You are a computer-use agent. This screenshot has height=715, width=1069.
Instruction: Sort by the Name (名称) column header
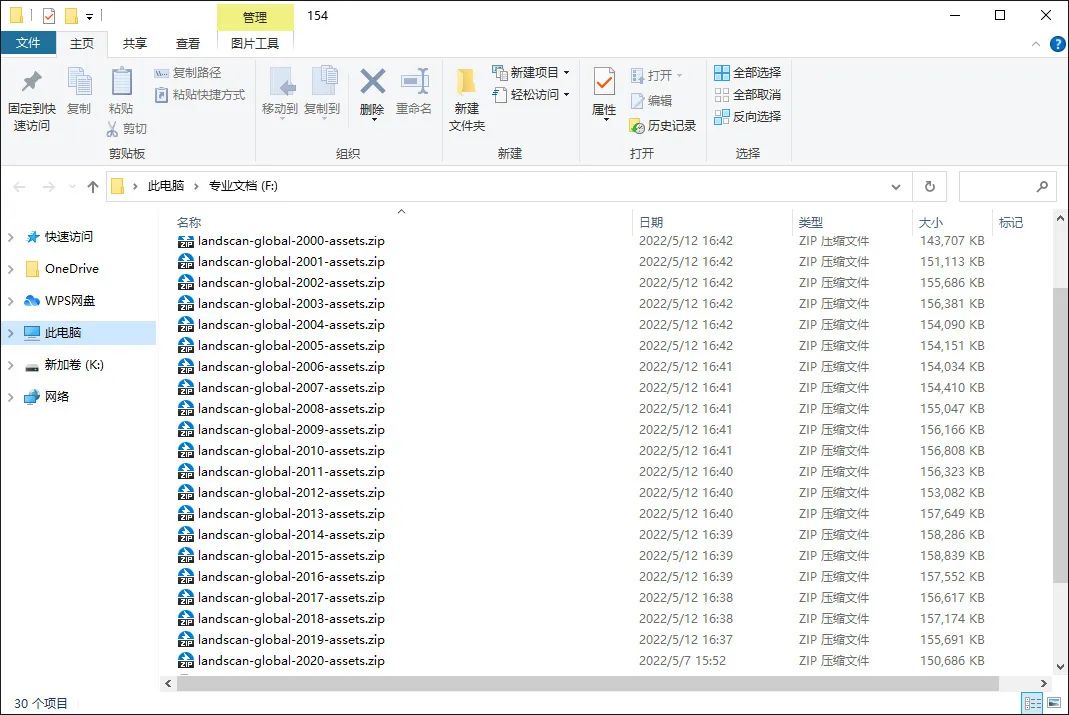pyautogui.click(x=188, y=222)
